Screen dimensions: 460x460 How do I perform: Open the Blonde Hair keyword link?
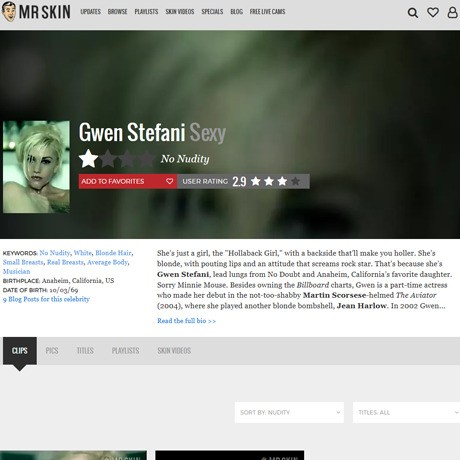click(113, 253)
